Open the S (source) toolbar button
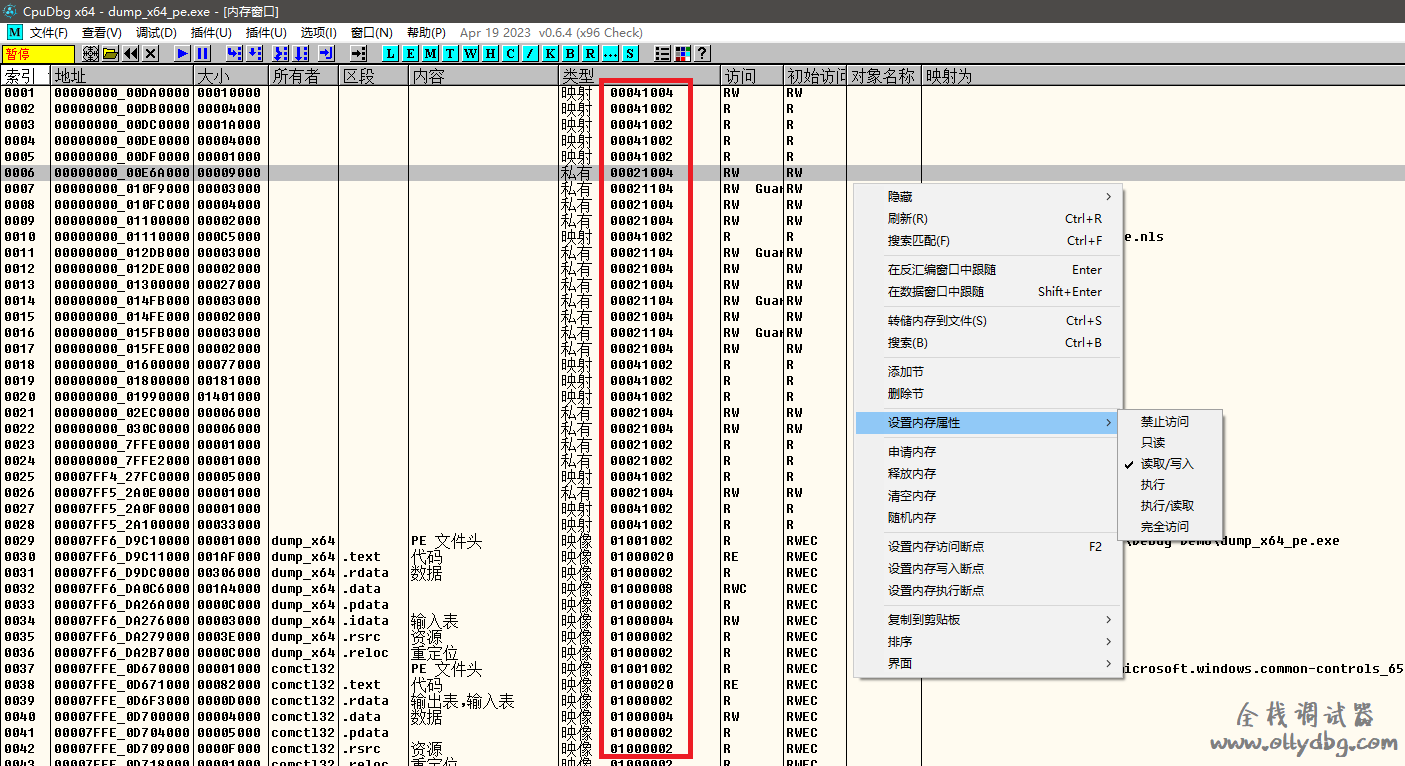1405x766 pixels. click(x=630, y=53)
